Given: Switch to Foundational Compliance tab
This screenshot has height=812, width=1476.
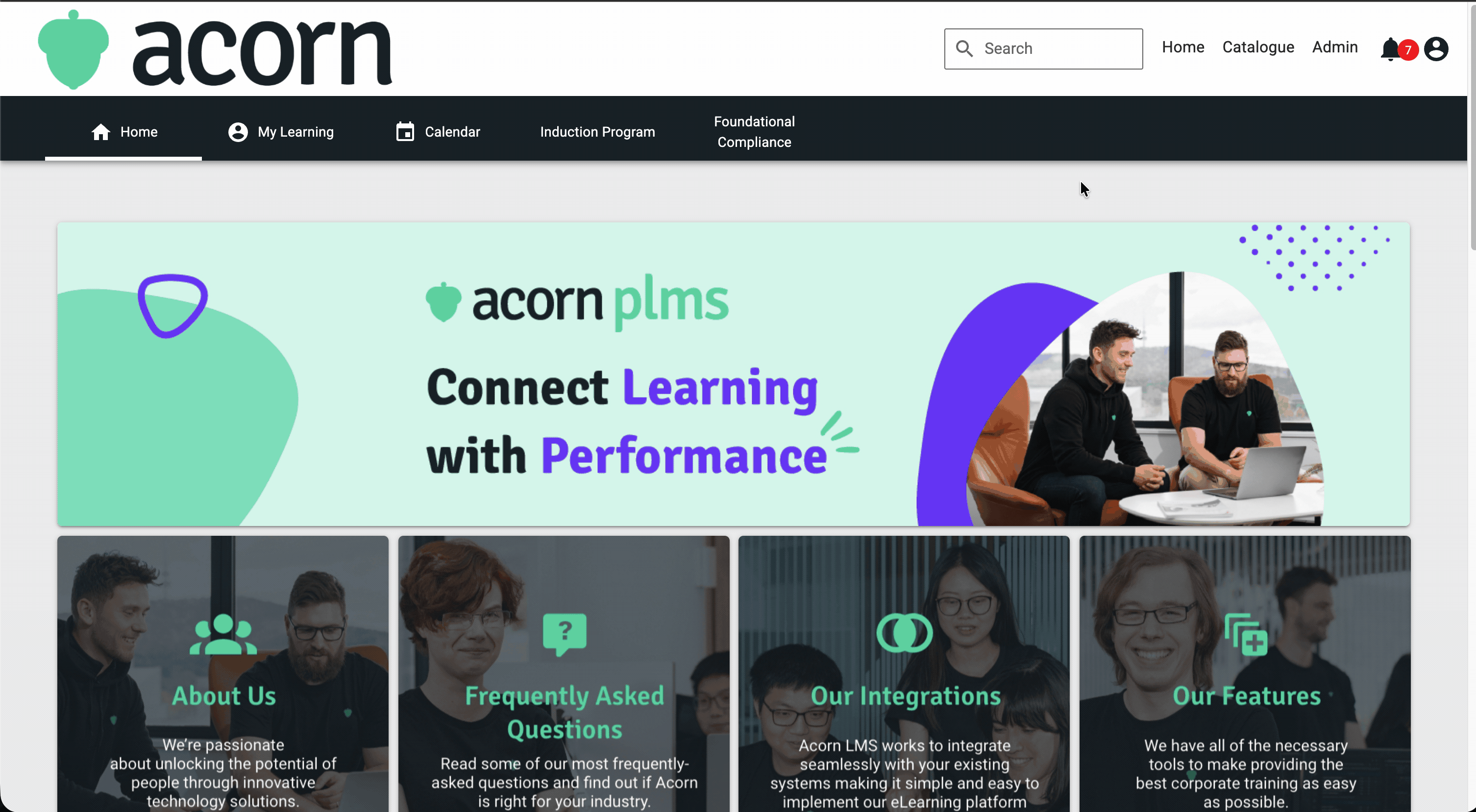Looking at the screenshot, I should point(754,132).
